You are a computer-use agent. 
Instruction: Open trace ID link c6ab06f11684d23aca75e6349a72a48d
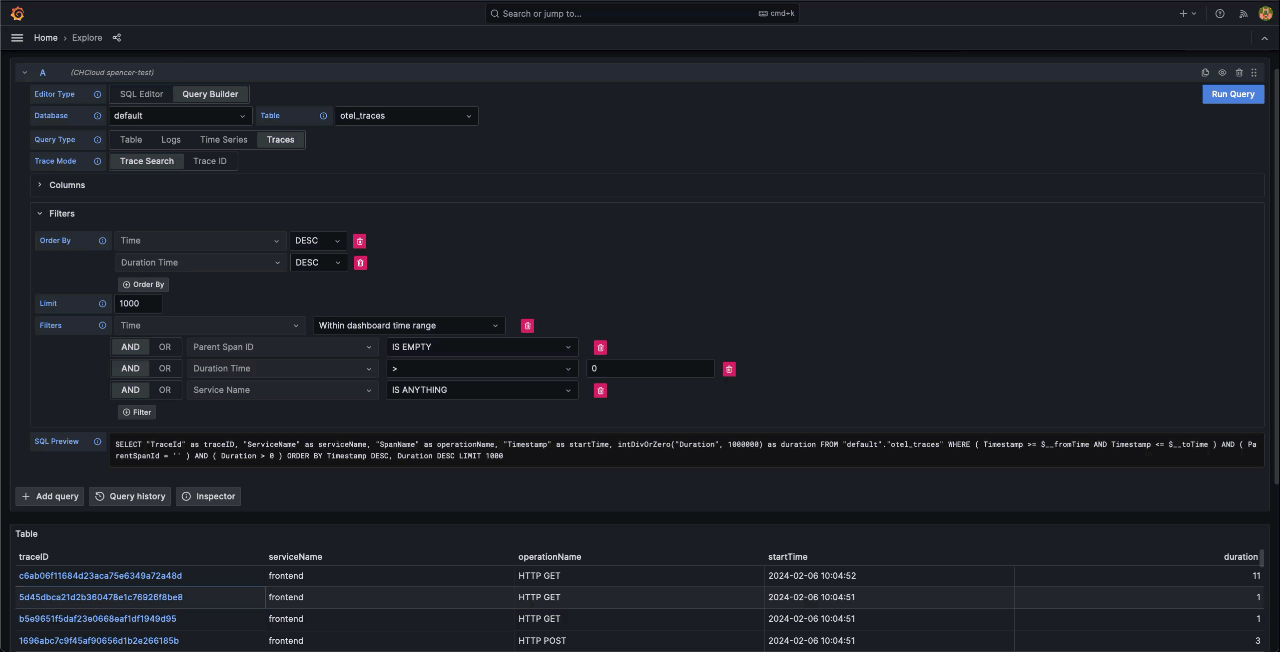pos(100,576)
